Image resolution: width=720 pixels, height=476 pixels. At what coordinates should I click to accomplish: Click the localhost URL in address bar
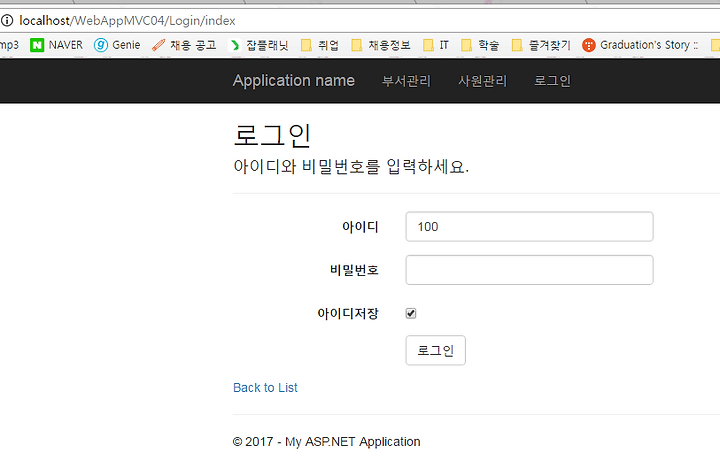[127, 21]
